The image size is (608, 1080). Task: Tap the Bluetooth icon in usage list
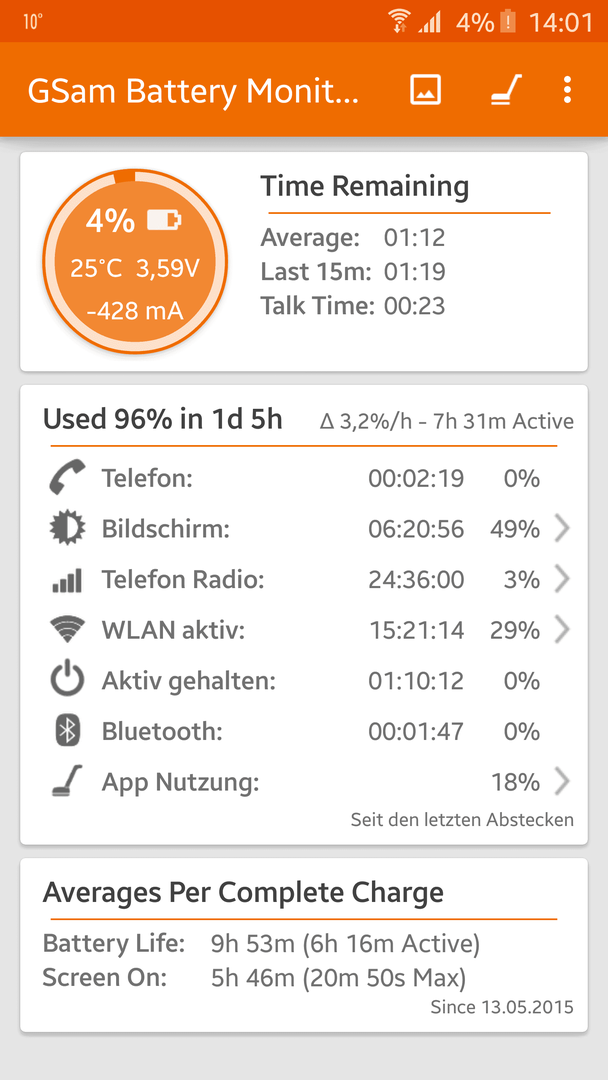pyautogui.click(x=67, y=731)
